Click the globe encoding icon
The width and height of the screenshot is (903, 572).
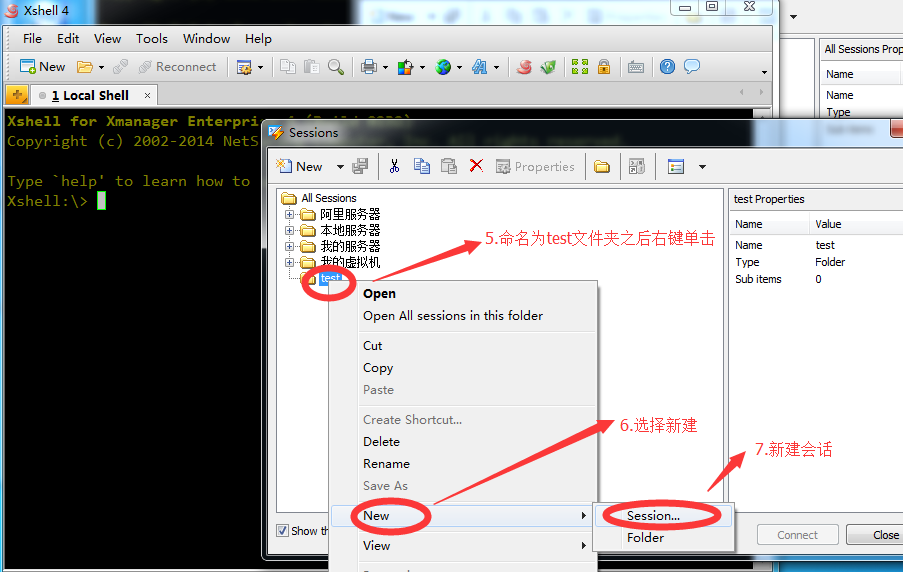click(443, 67)
